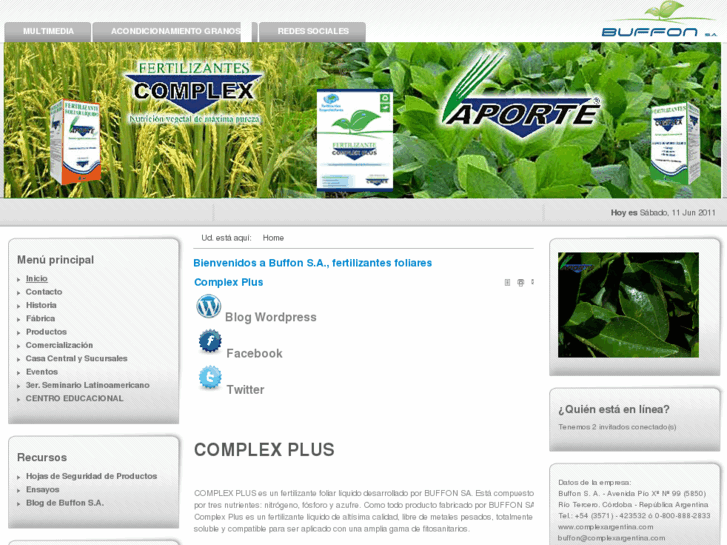This screenshot has height=545, width=727.
Task: Go to Inicio in the main menu
Action: [37, 278]
